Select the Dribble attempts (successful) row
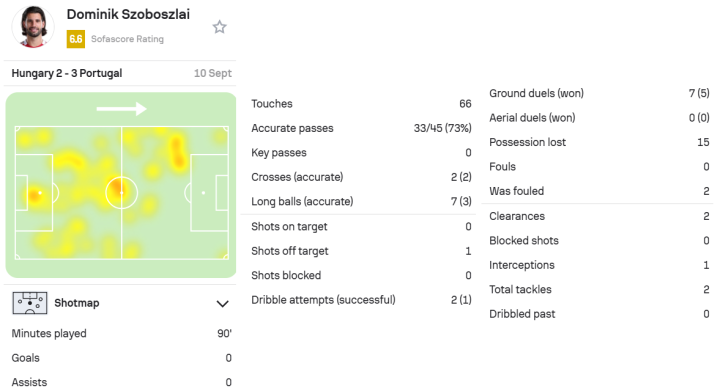Image resolution: width=720 pixels, height=388 pixels. pyautogui.click(x=361, y=300)
